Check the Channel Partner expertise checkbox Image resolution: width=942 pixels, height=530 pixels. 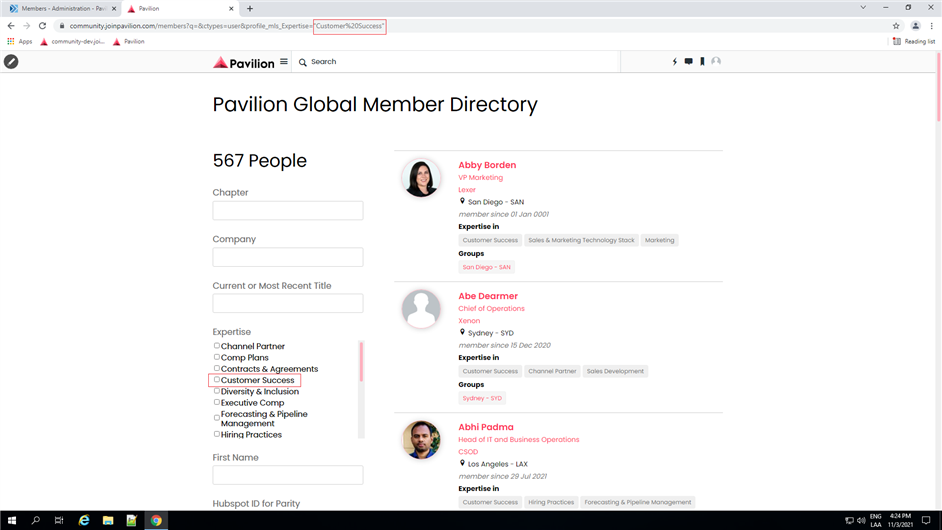coord(217,346)
